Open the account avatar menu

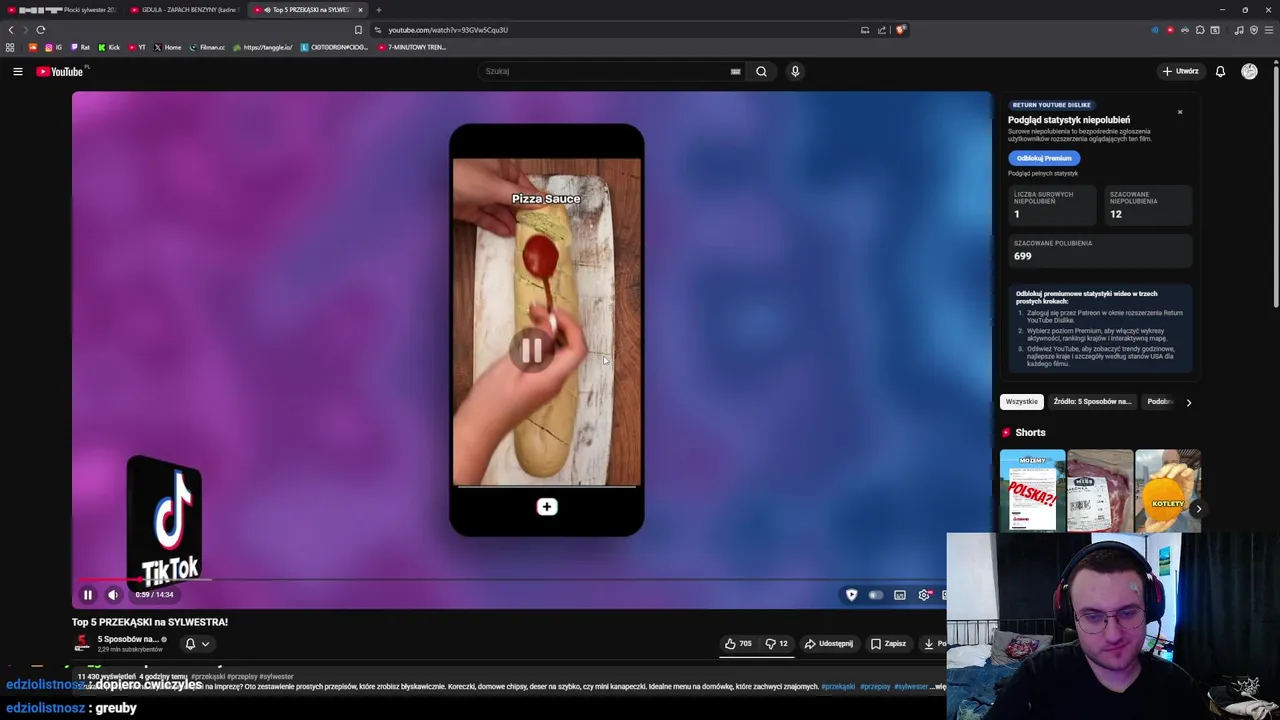tap(1249, 71)
